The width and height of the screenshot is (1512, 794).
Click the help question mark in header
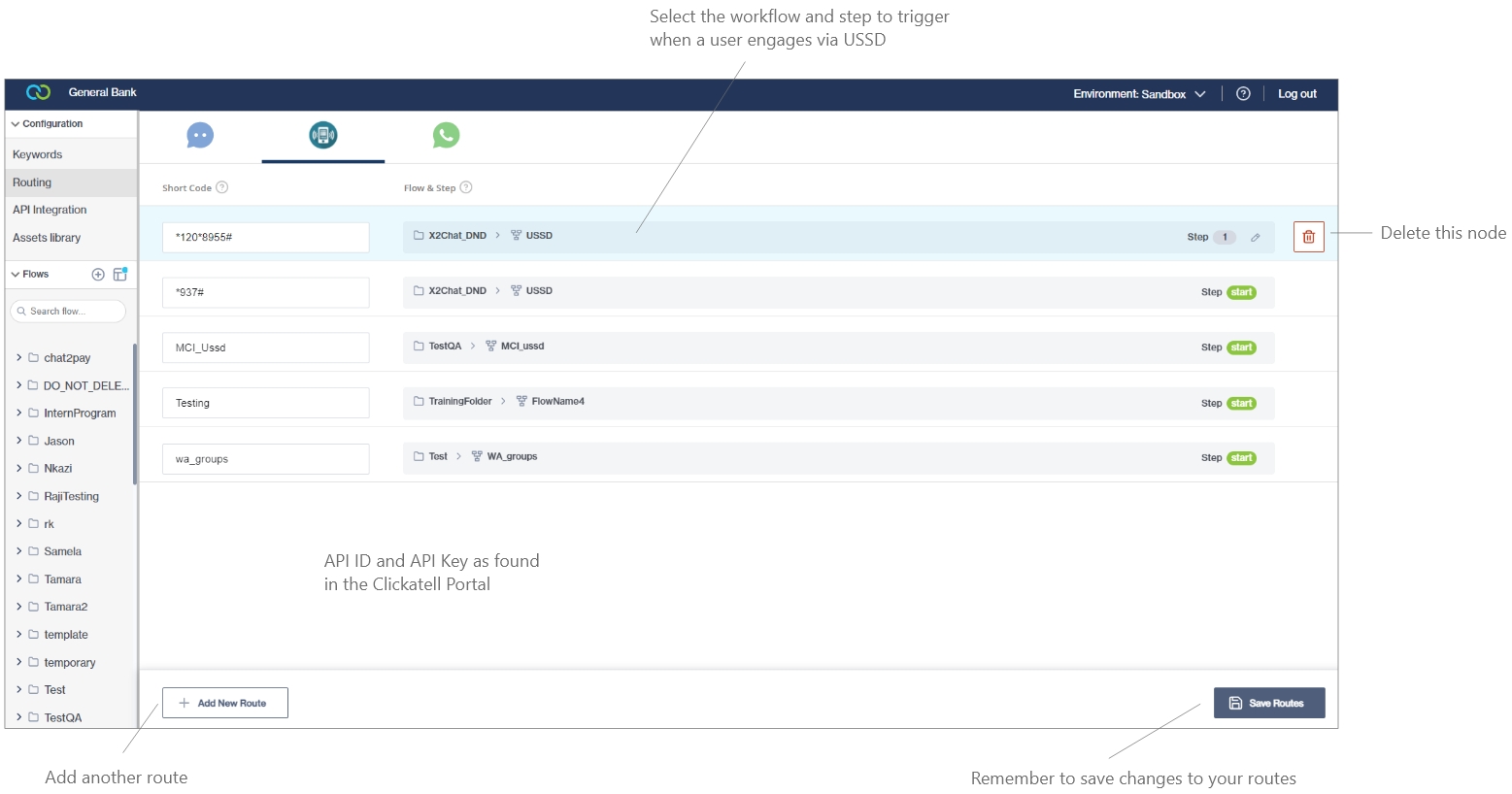coord(1243,94)
